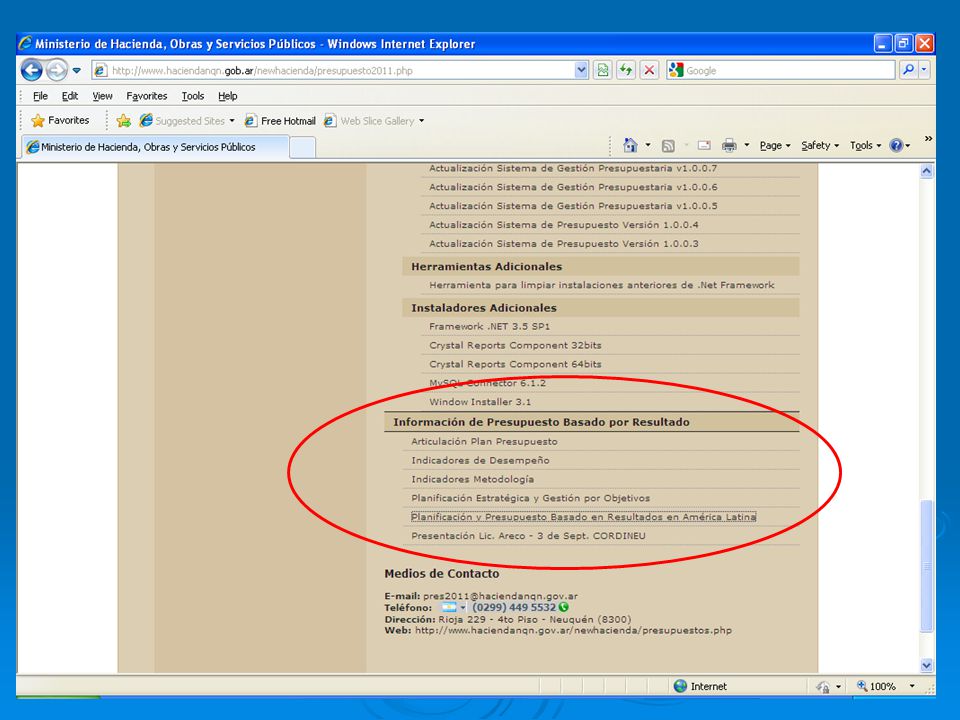This screenshot has height=720, width=960.
Task: Expand the Home button dropdown arrow
Action: [648, 145]
